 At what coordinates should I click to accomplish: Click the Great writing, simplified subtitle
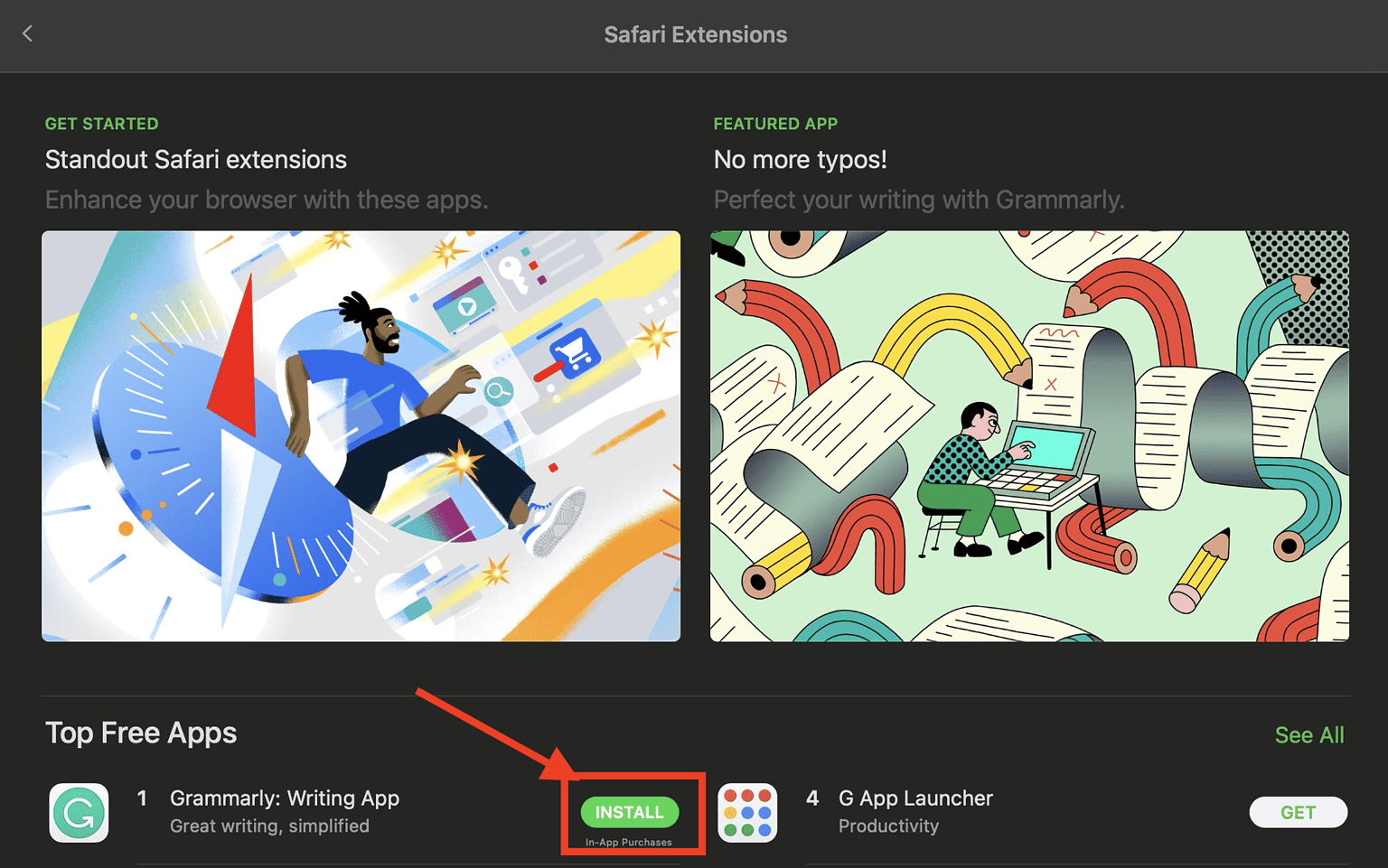point(269,826)
